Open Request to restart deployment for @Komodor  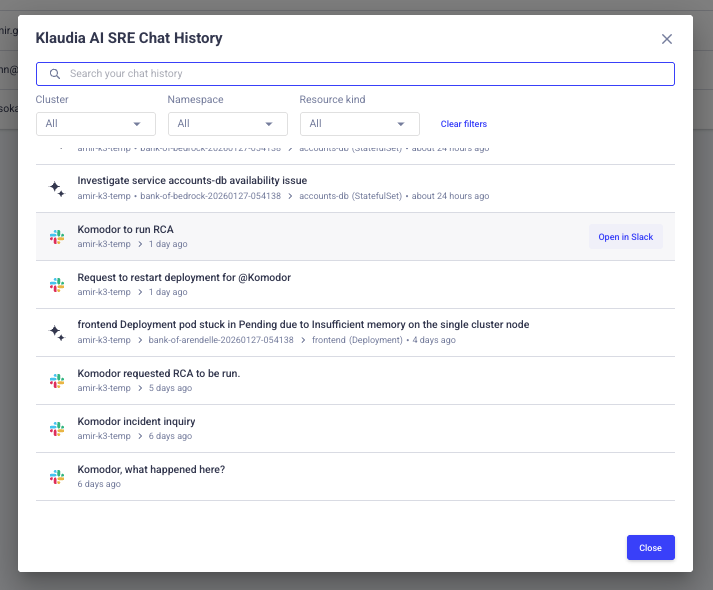click(x=355, y=285)
